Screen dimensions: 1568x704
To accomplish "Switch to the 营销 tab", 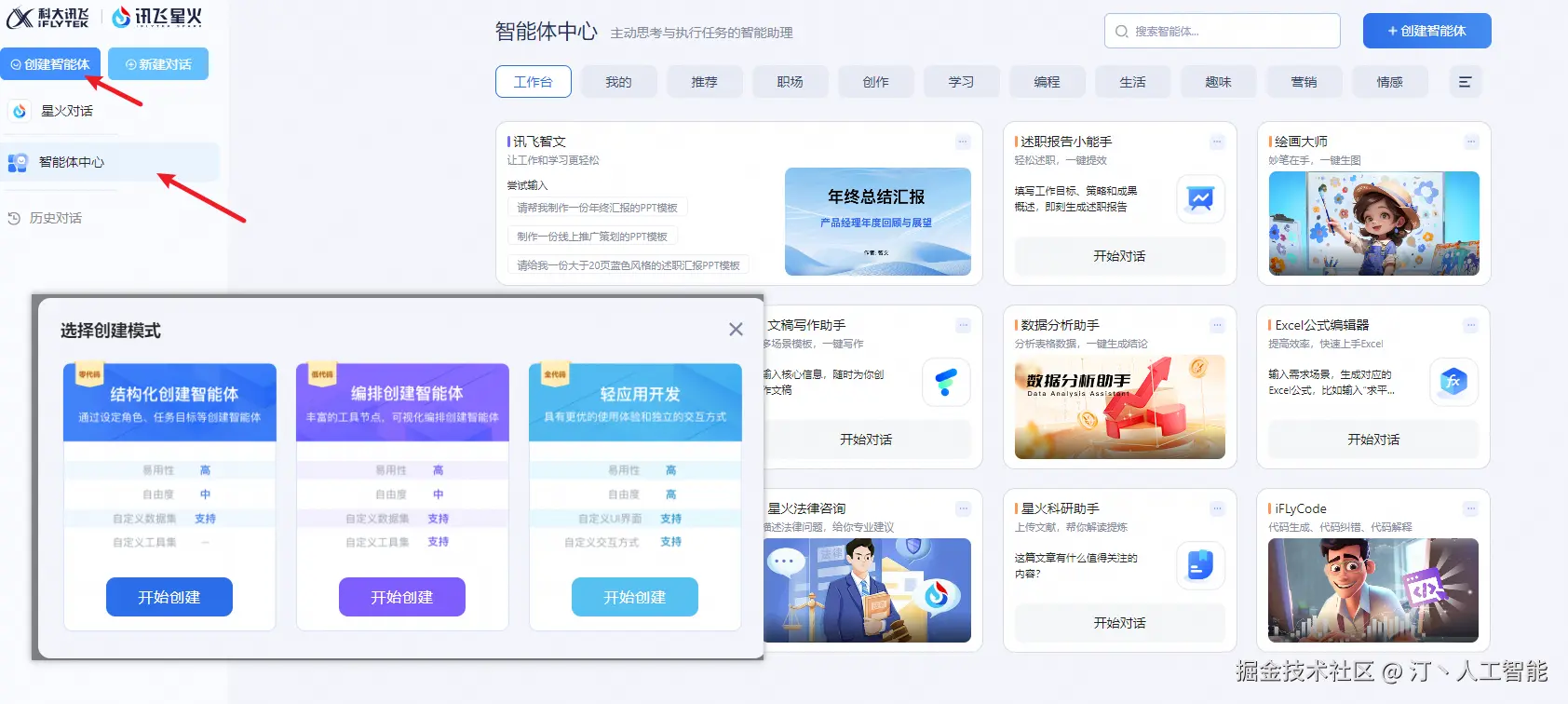I will point(1304,82).
